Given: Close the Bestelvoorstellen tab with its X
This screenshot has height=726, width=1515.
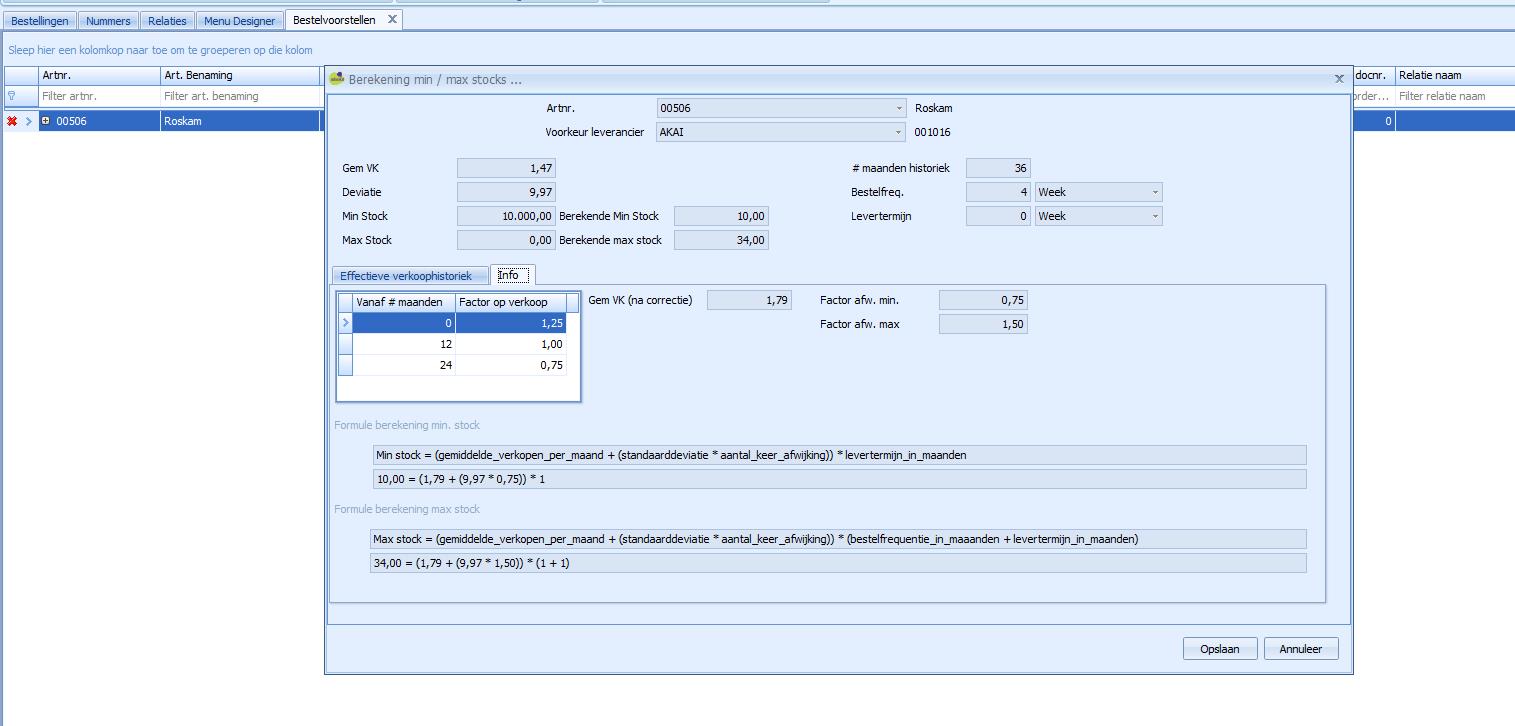Looking at the screenshot, I should click(x=392, y=19).
